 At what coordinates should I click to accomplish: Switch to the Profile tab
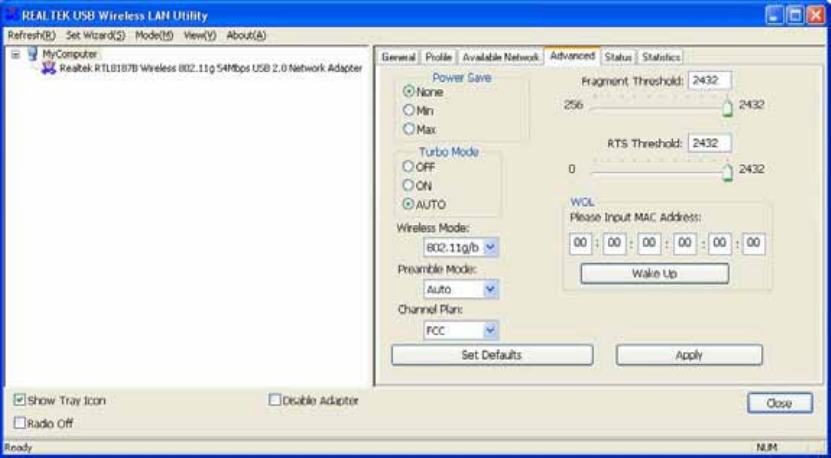439,57
